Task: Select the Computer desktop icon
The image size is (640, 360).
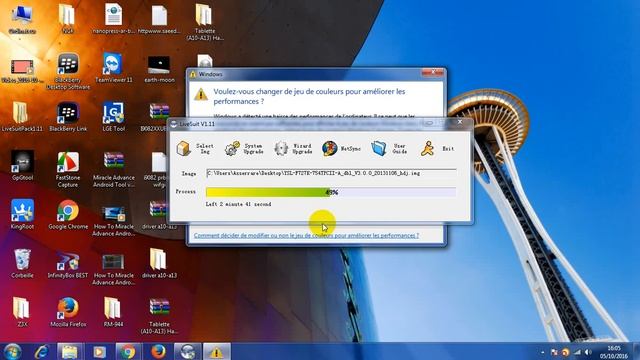Action: [22, 19]
